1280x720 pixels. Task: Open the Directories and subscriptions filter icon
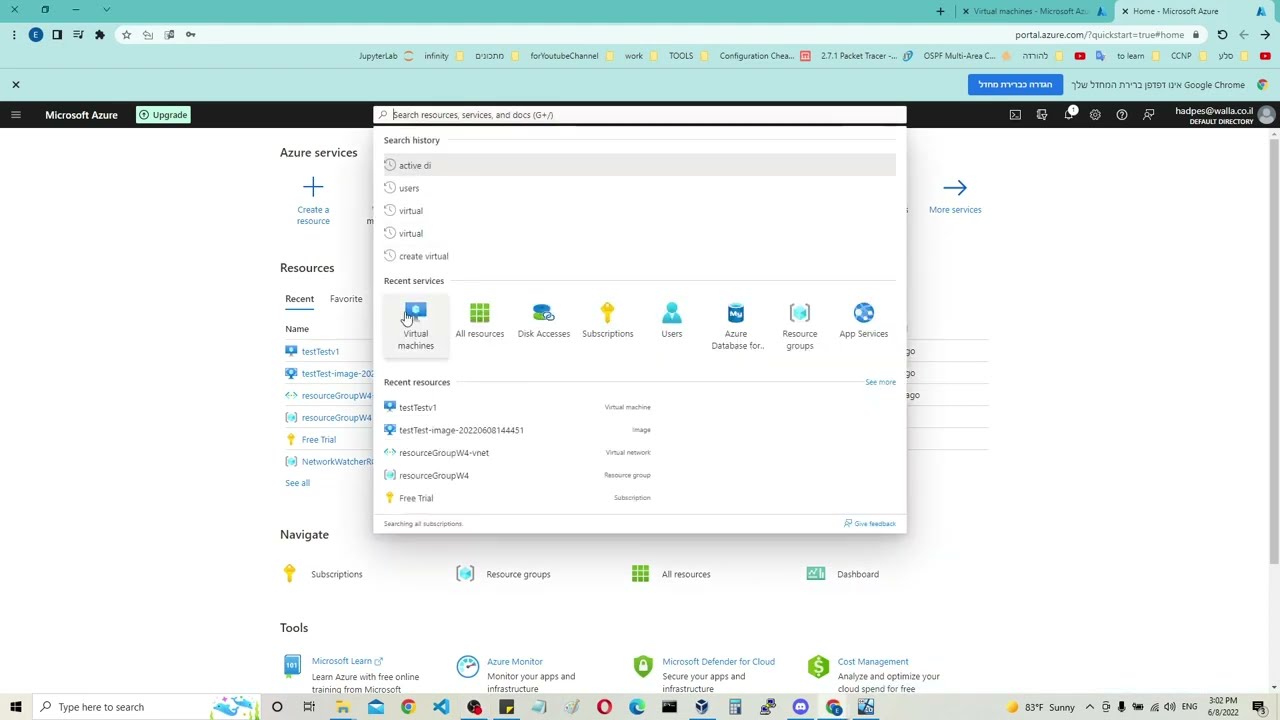point(1042,115)
